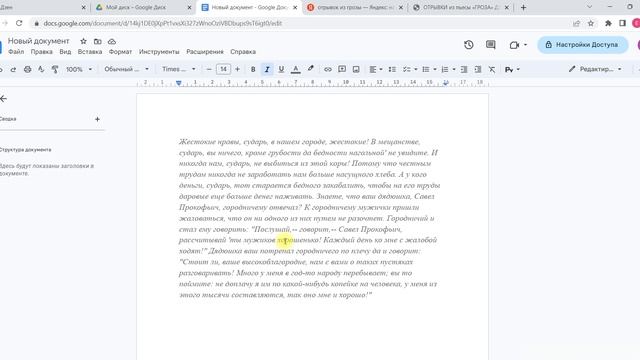Image resolution: width=640 pixels, height=360 pixels.
Task: Open the bulleted list dropdown
Action: (429, 69)
